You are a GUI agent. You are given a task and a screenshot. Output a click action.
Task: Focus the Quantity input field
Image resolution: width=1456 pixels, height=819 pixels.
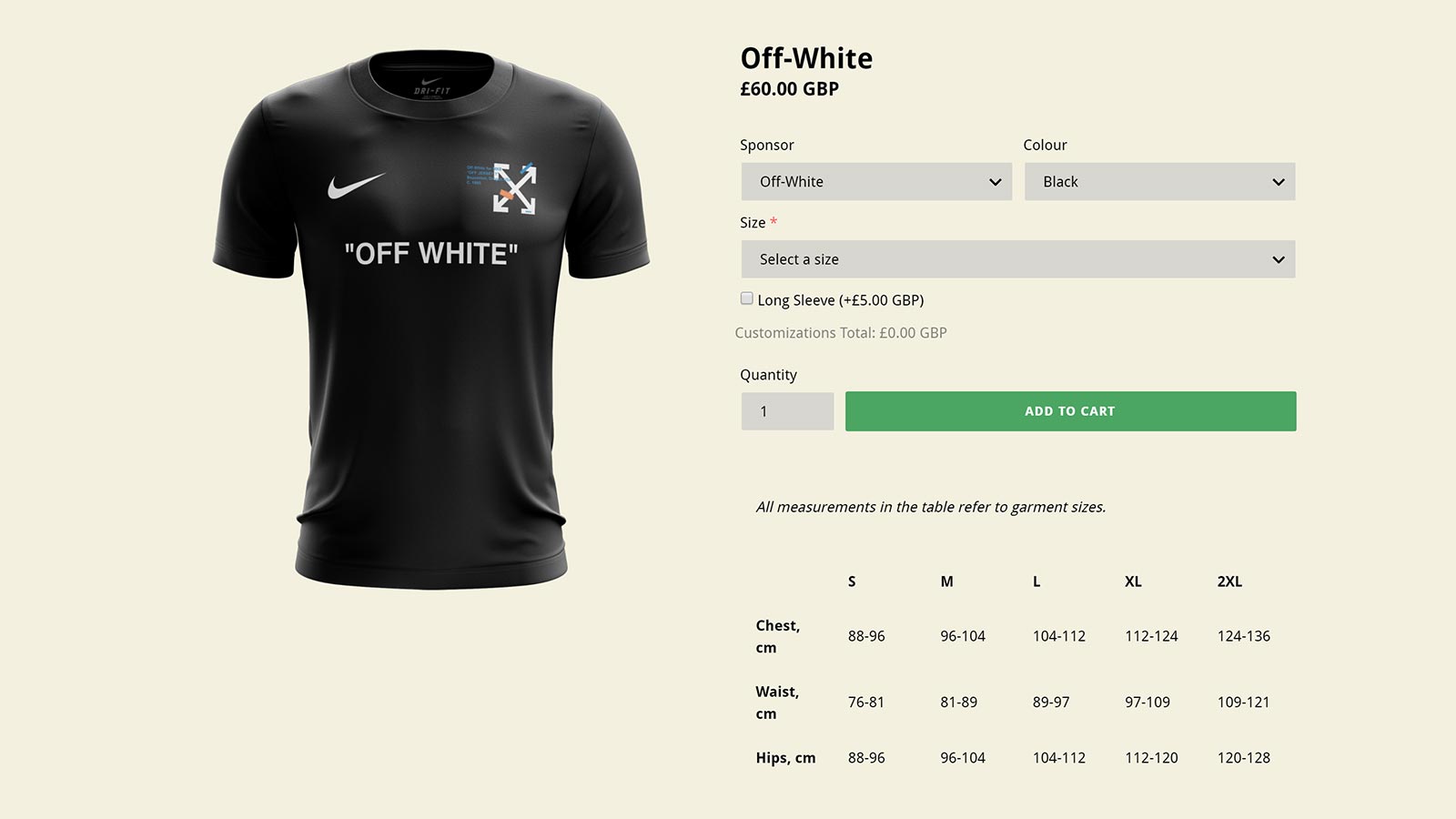click(x=787, y=411)
